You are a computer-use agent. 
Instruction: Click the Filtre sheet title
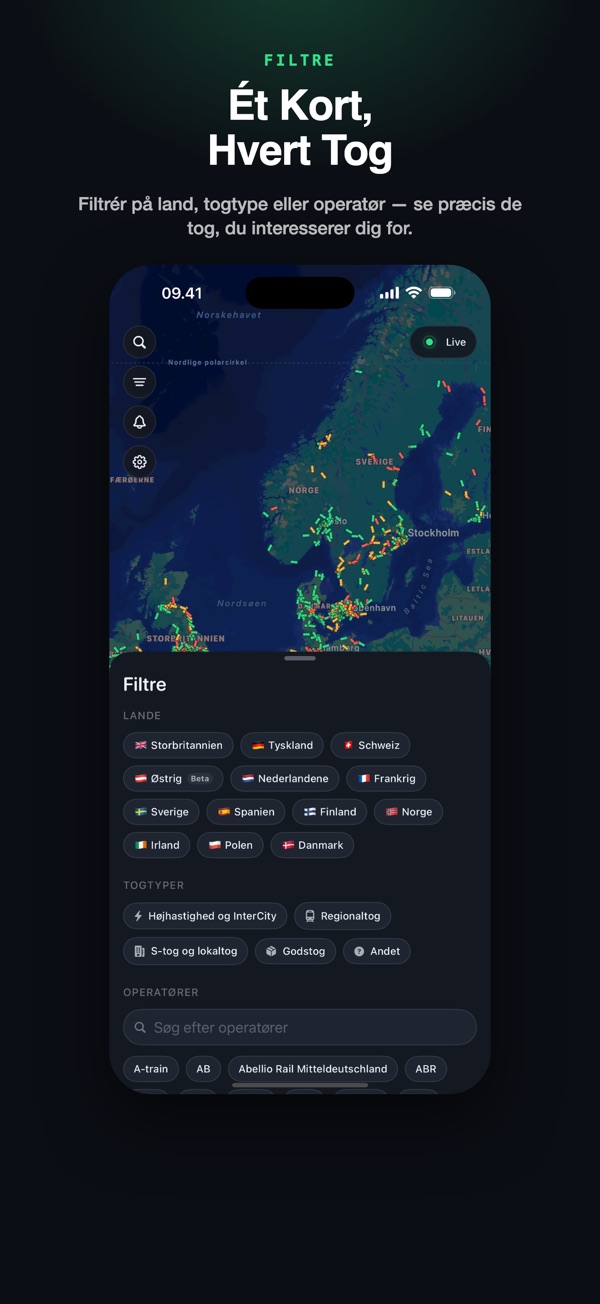click(x=145, y=685)
